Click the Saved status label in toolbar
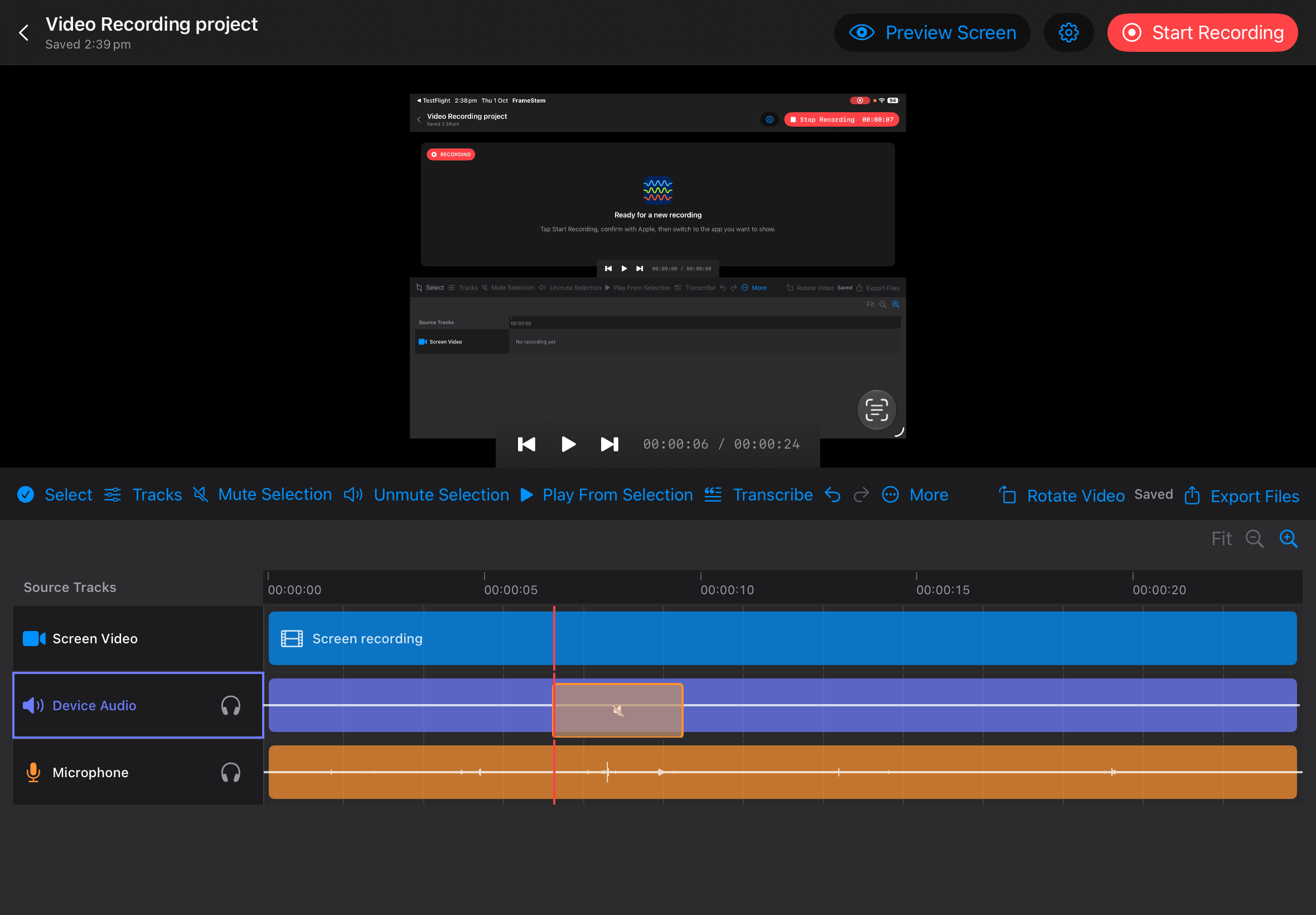The width and height of the screenshot is (1316, 915). pyautogui.click(x=1153, y=494)
